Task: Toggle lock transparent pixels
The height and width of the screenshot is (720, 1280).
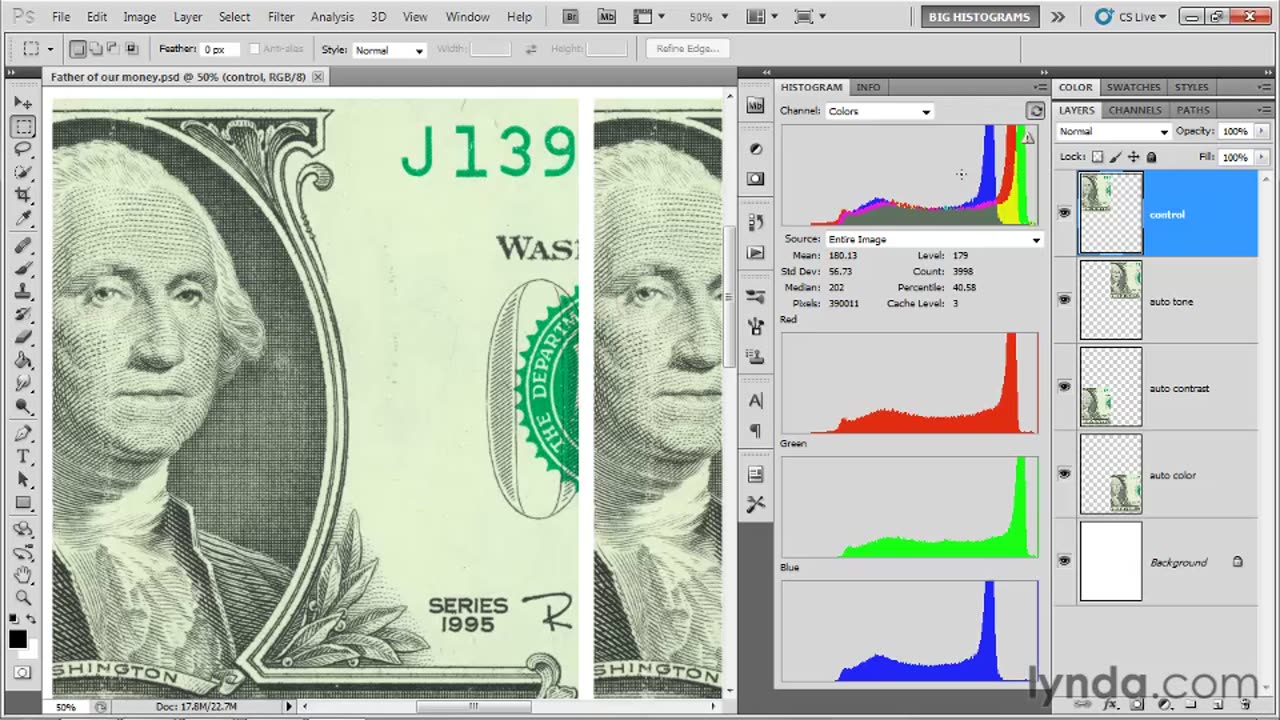Action: pos(1097,157)
